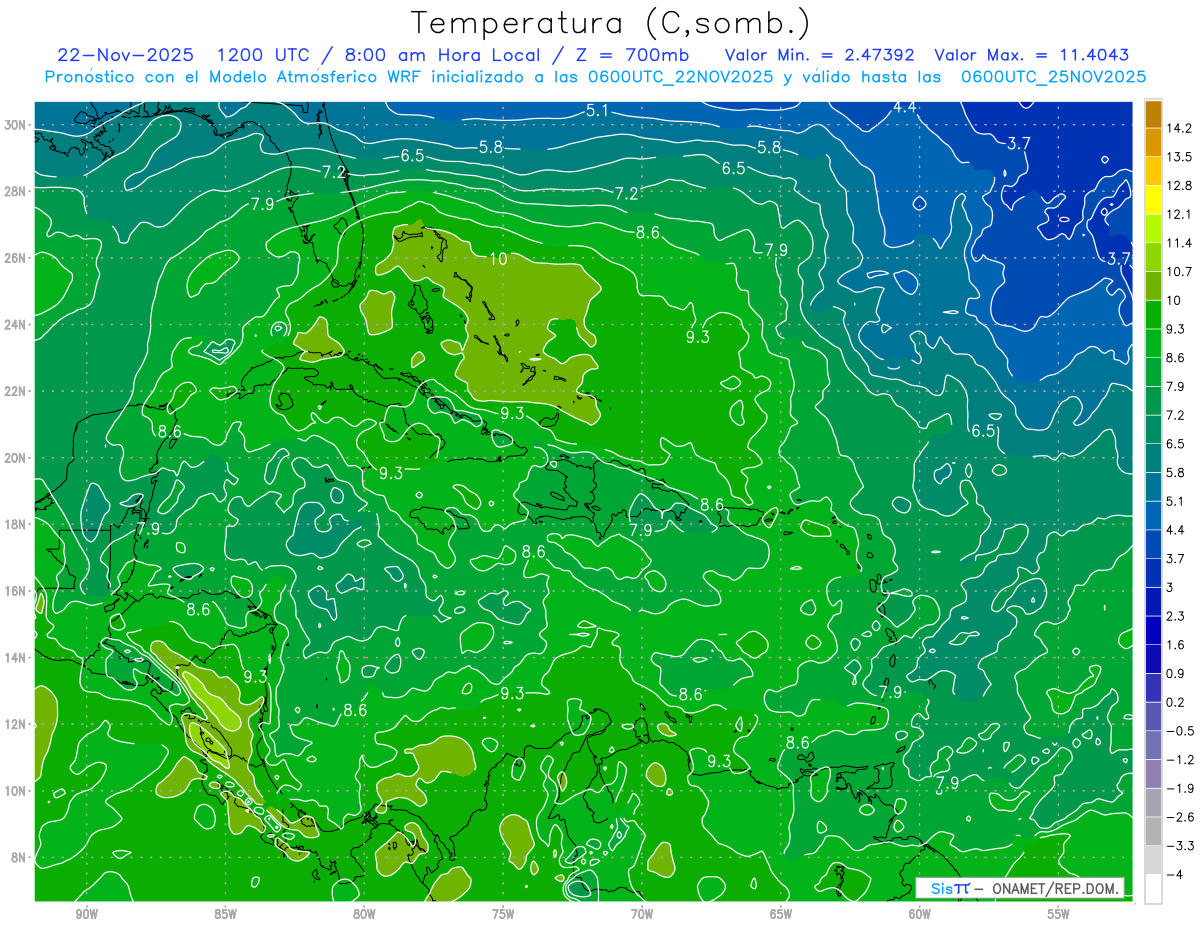
Task: Click the white swatch below -4 in legend
Action: [x=1153, y=888]
